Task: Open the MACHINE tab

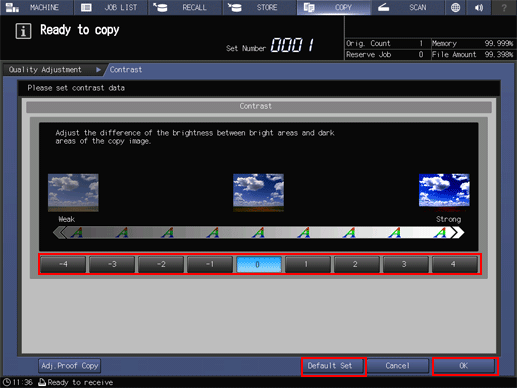Action: pos(37,7)
